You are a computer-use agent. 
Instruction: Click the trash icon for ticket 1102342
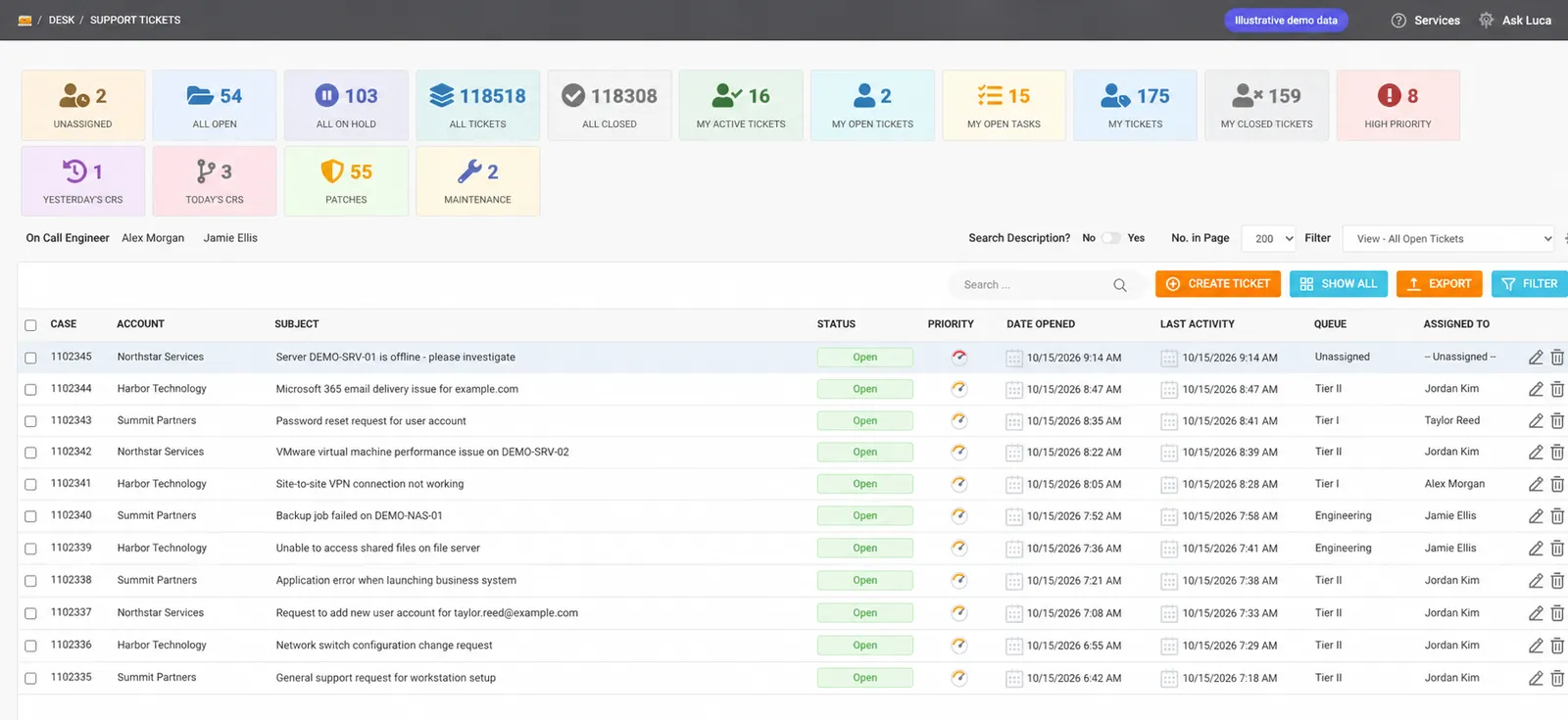pyautogui.click(x=1557, y=453)
